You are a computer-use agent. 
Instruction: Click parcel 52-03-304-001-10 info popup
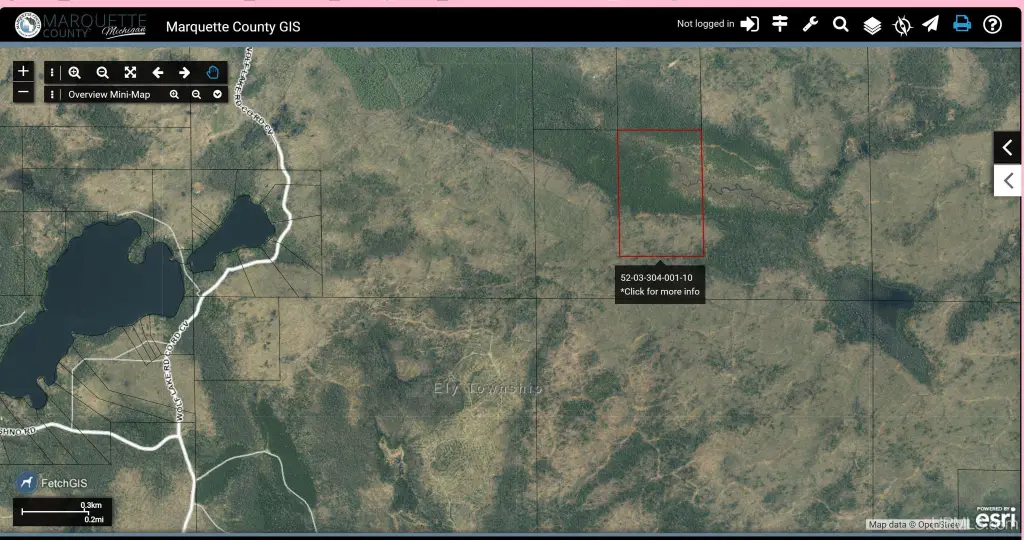coord(660,285)
